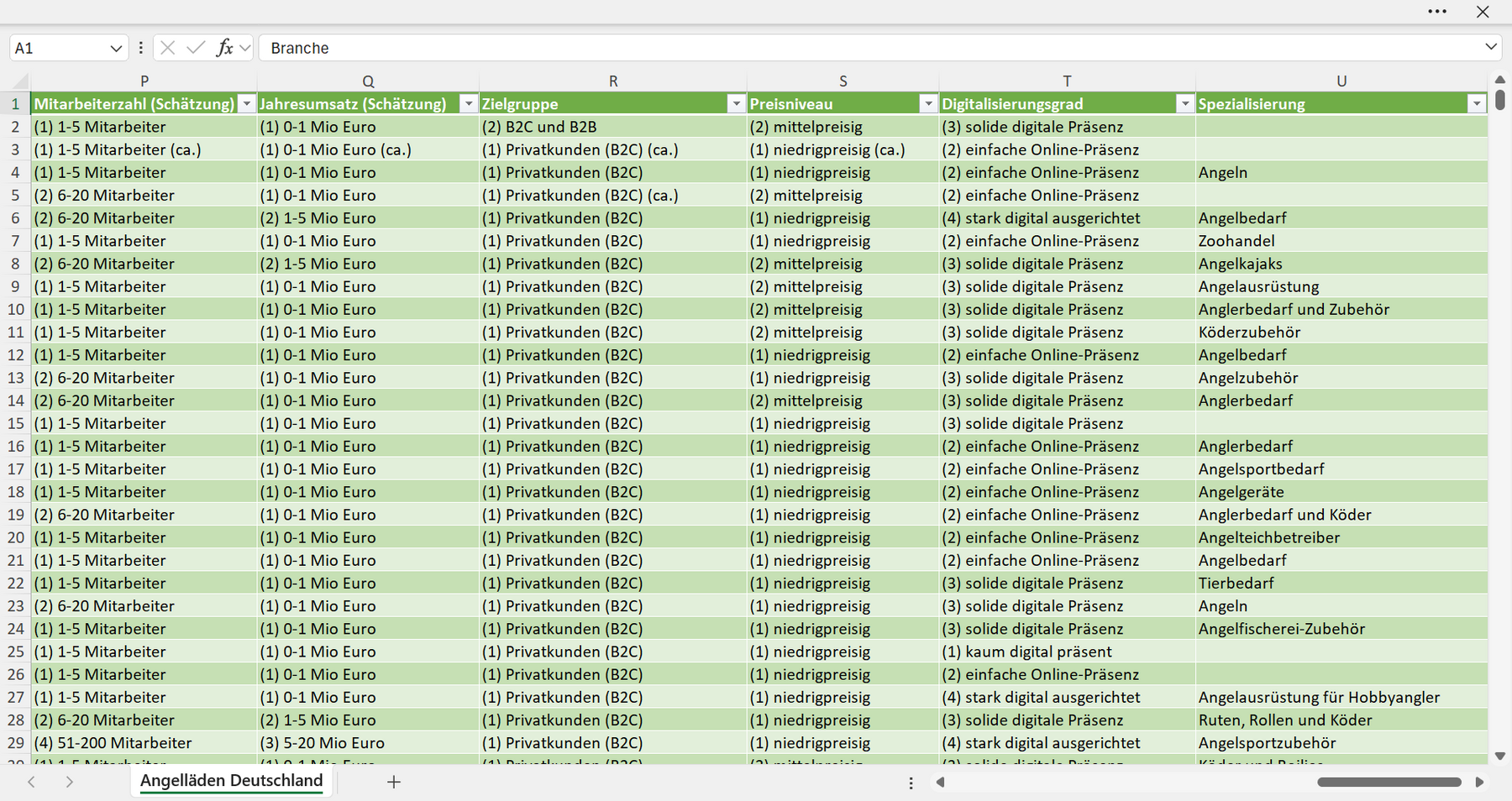Open the Digitalisierungsgrad filter dropdown
The width and height of the screenshot is (1512, 801).
[1185, 104]
